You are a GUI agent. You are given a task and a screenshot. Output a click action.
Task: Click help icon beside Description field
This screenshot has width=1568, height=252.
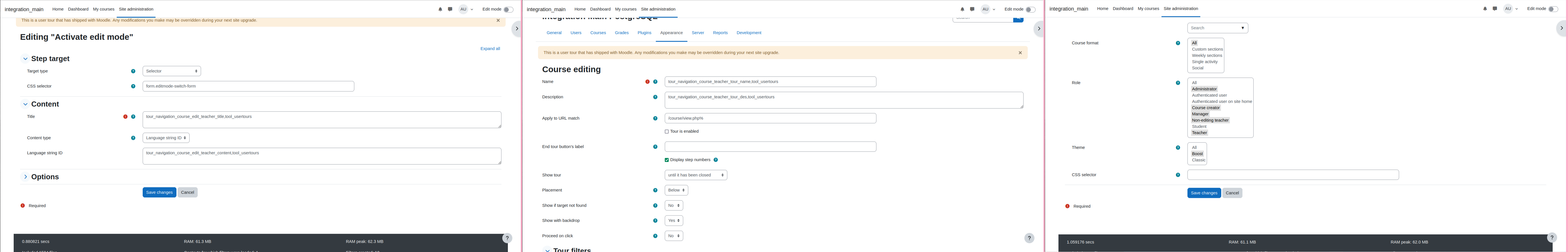pyautogui.click(x=655, y=97)
